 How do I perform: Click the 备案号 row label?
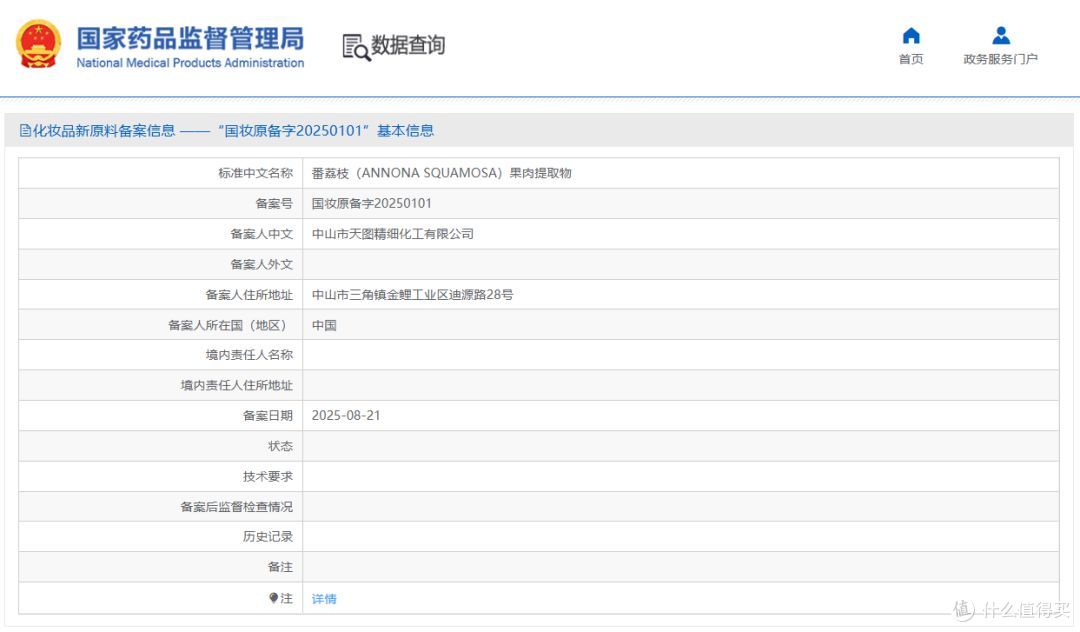click(274, 204)
